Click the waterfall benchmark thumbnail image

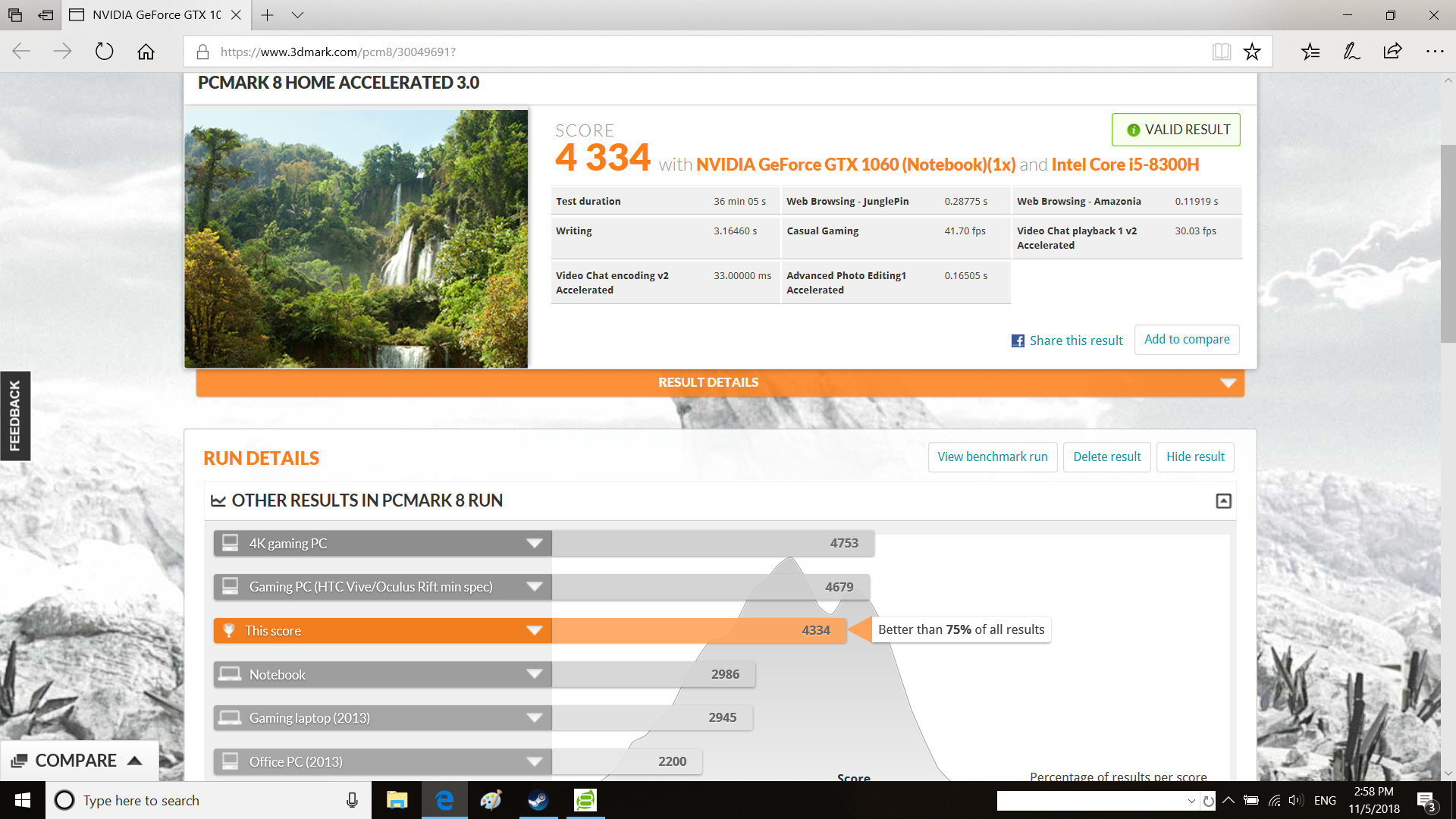(356, 239)
